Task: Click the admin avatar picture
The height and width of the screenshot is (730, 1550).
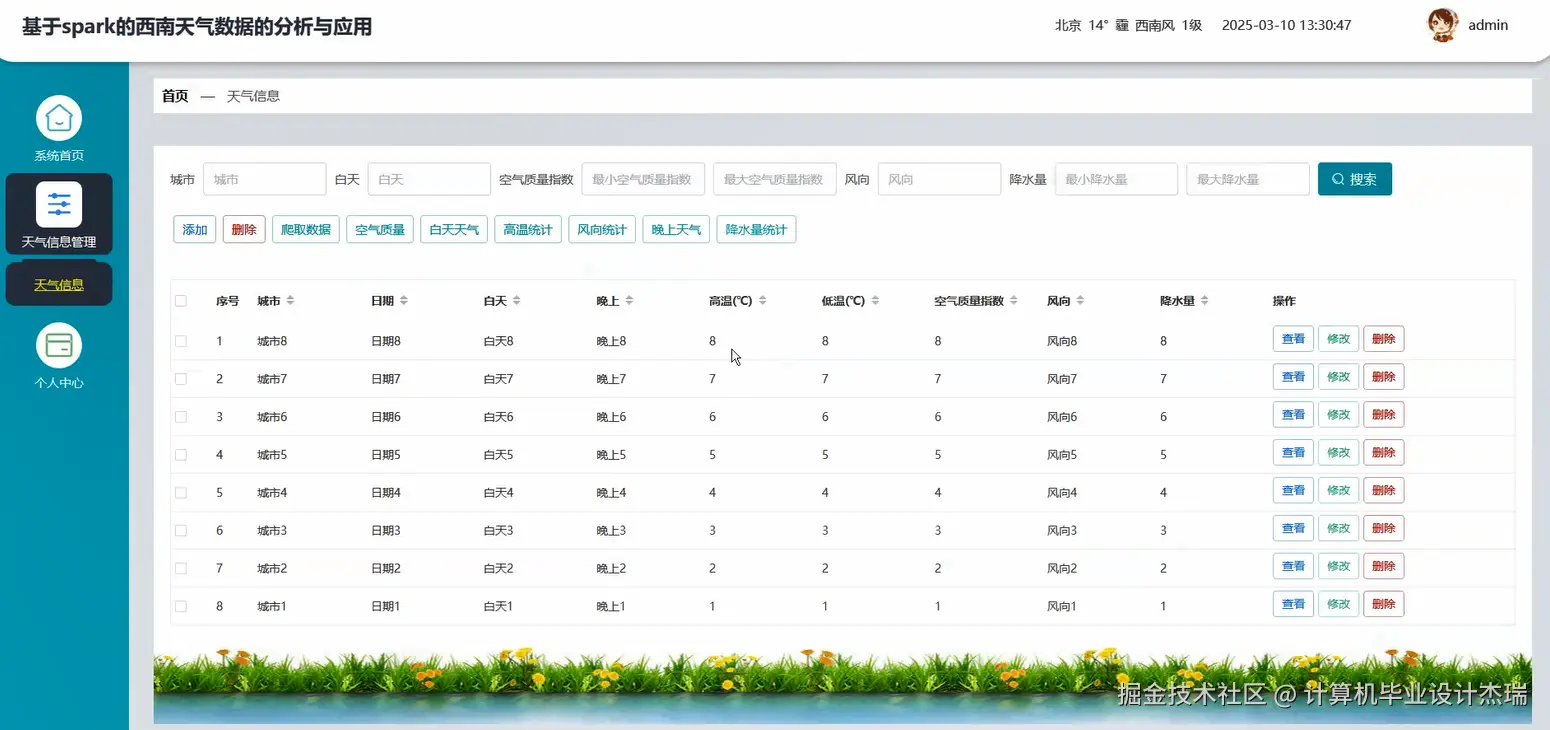Action: (1442, 25)
